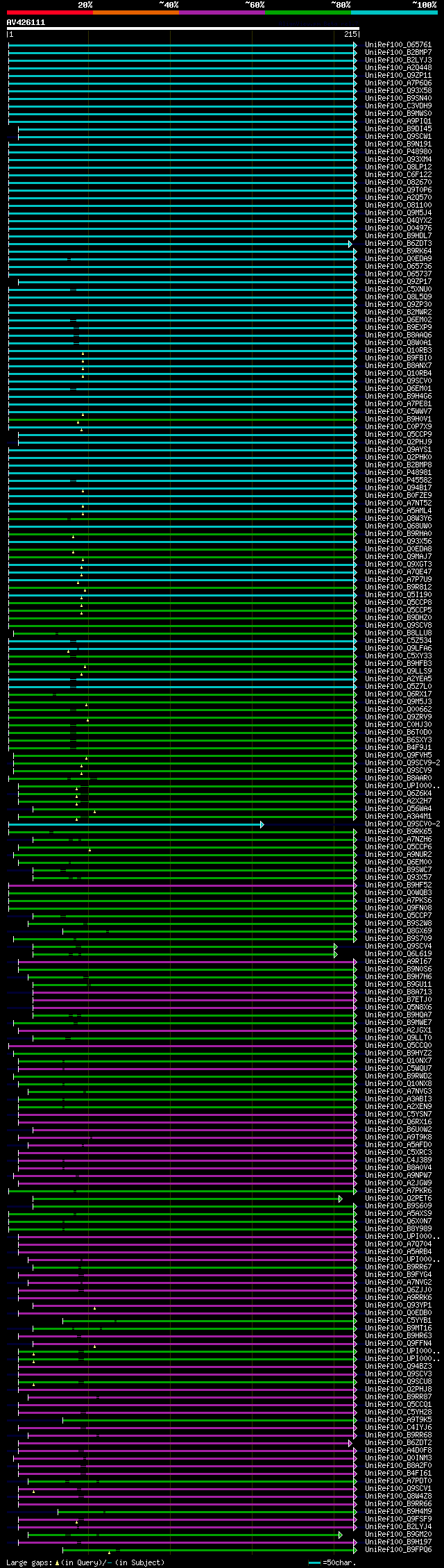Select the UniRef100_B9HDL7 label
This screenshot has height=1568, width=444.
[x=398, y=235]
